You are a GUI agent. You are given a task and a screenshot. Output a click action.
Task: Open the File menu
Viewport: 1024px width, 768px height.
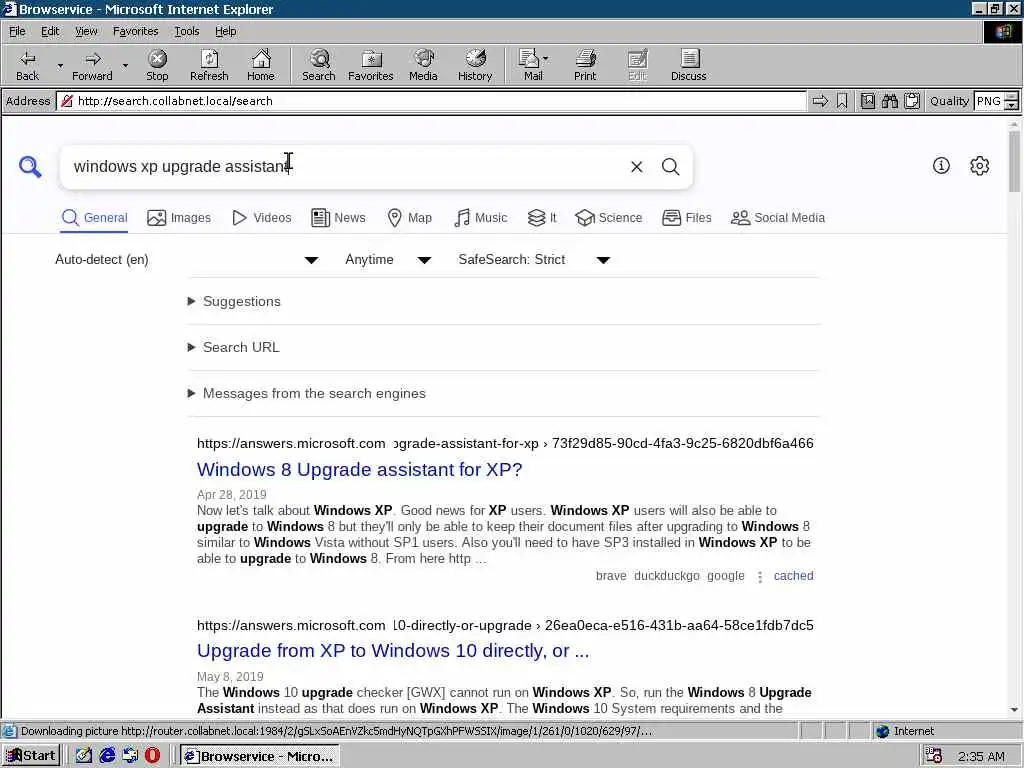17,31
